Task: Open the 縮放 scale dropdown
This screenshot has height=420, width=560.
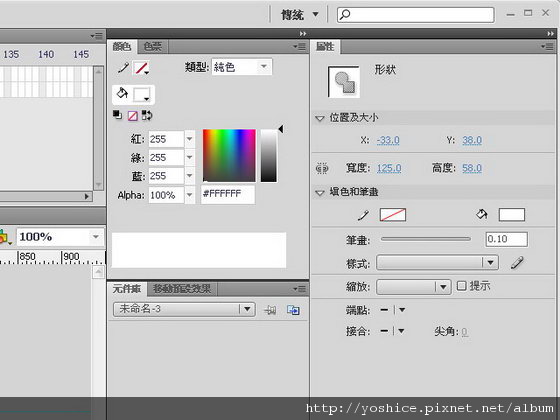Action: (414, 287)
